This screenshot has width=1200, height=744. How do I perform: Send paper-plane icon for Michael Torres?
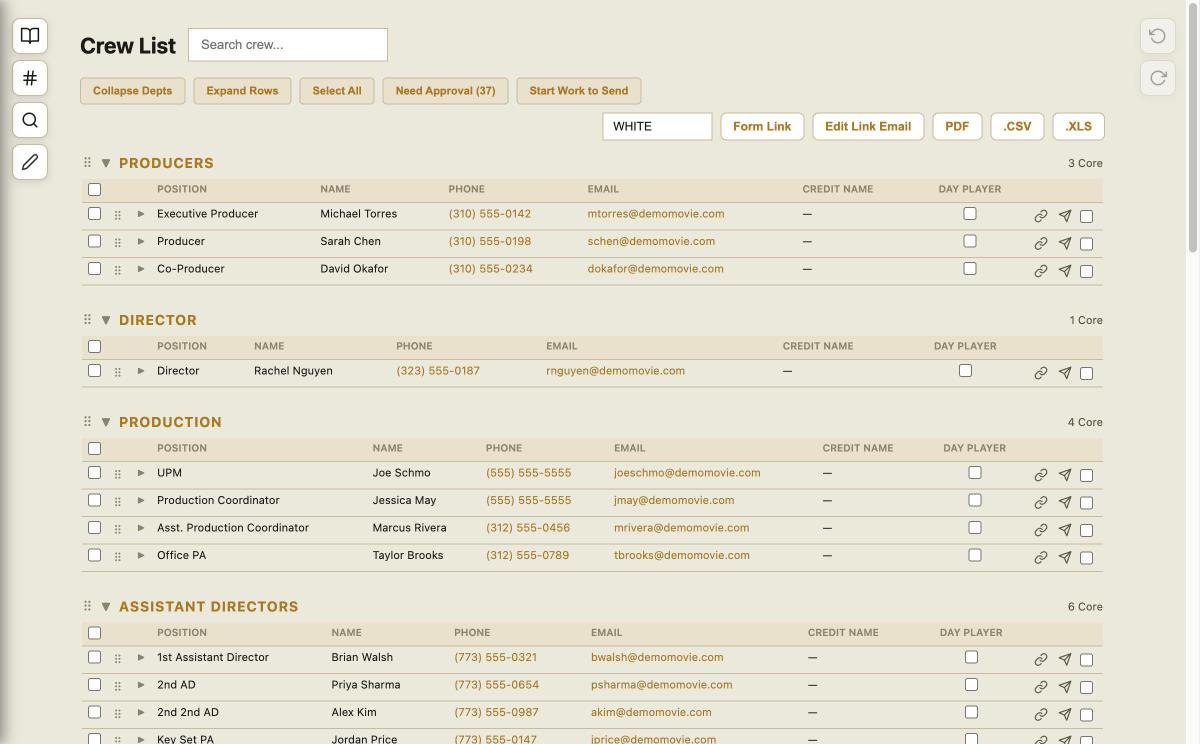(1065, 216)
